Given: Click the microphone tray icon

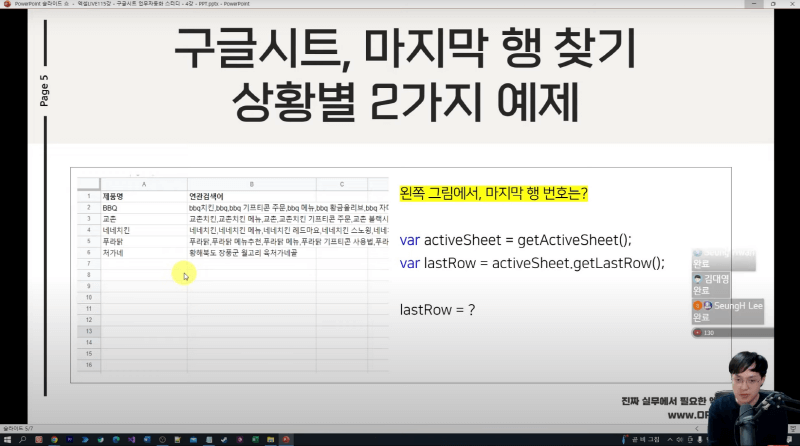Looking at the screenshot, I should point(699,439).
